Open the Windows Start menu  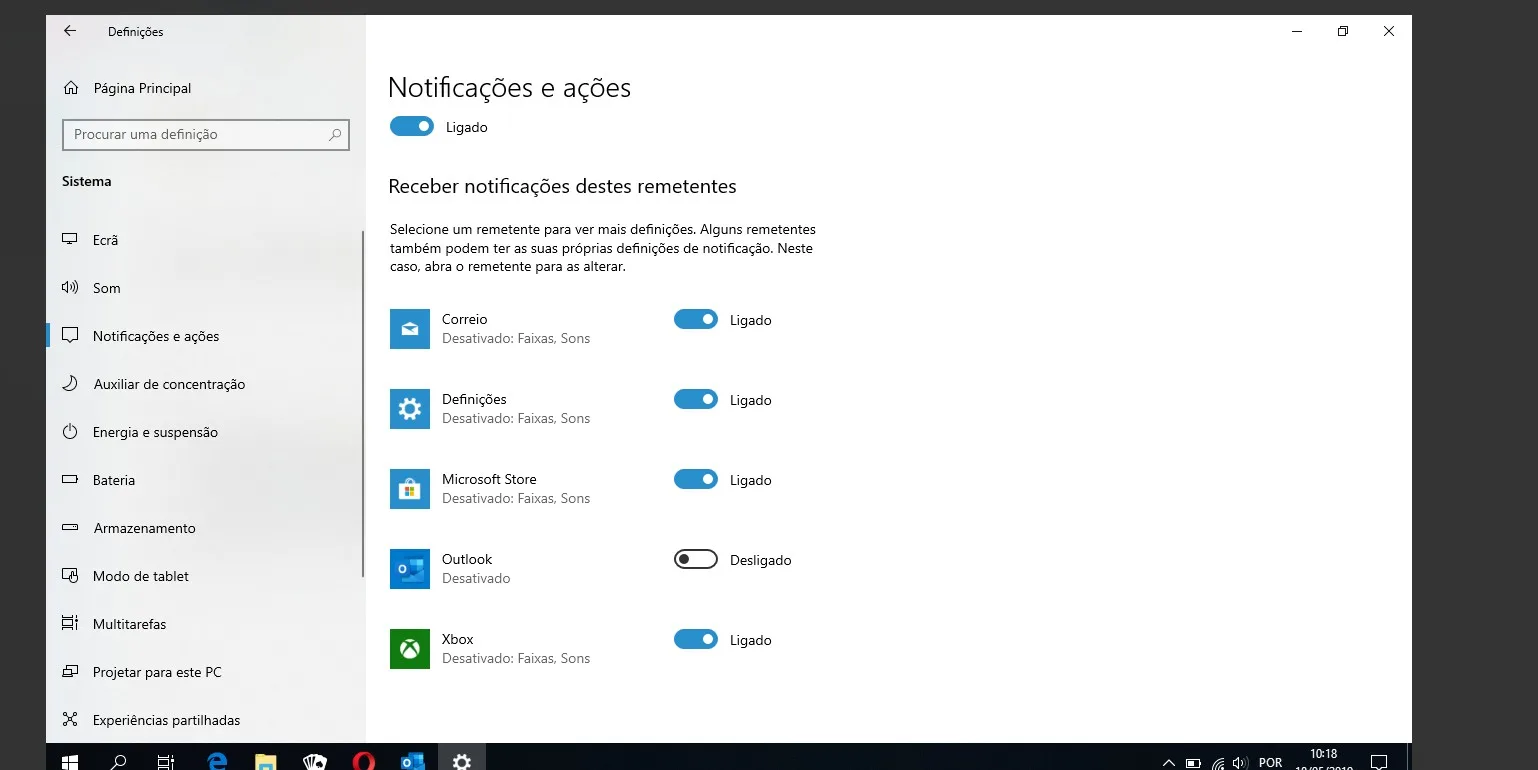coord(70,762)
